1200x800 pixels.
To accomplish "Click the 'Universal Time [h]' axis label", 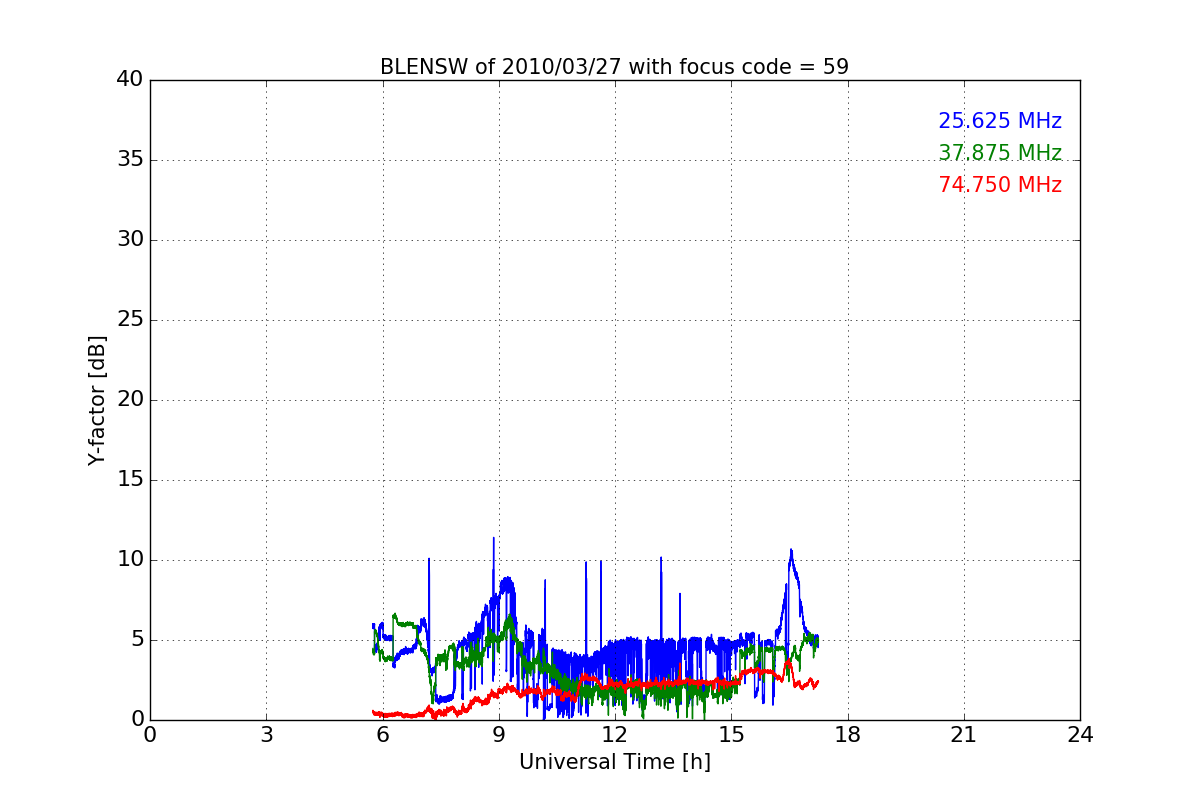I will click(614, 762).
